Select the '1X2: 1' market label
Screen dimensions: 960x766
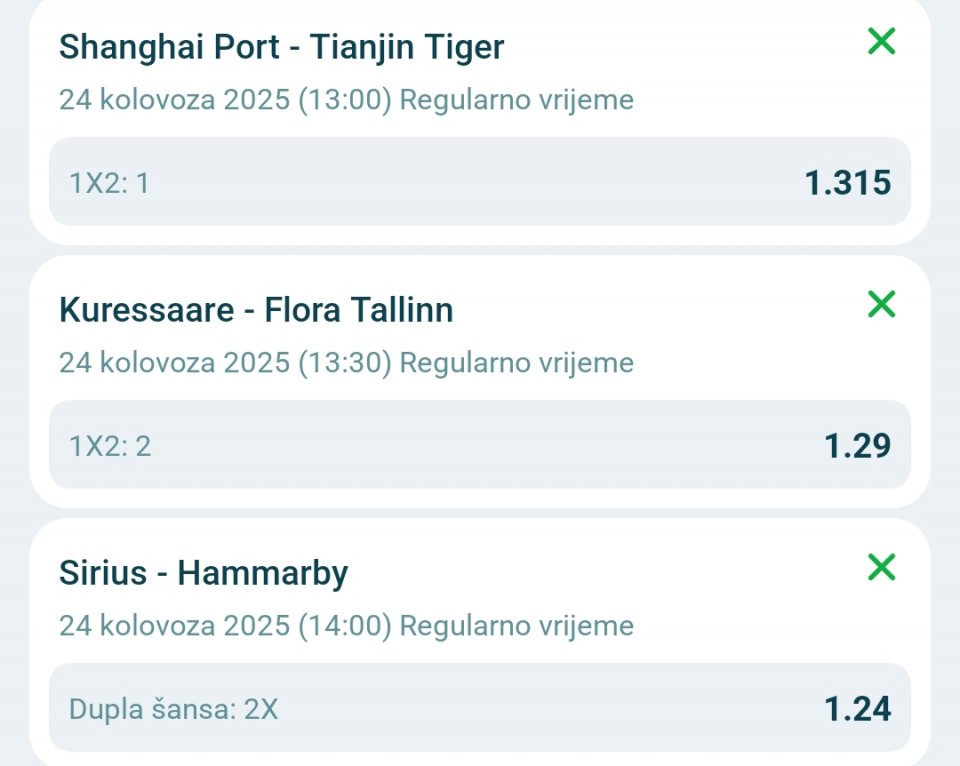(109, 183)
